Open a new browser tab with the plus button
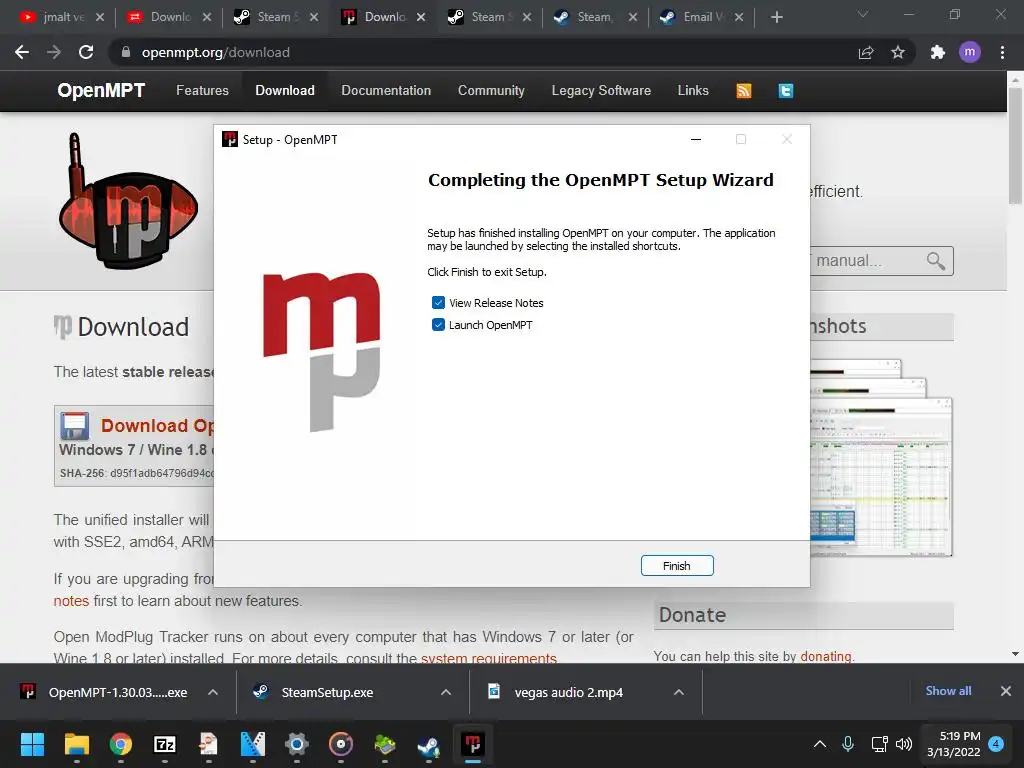 pos(776,17)
